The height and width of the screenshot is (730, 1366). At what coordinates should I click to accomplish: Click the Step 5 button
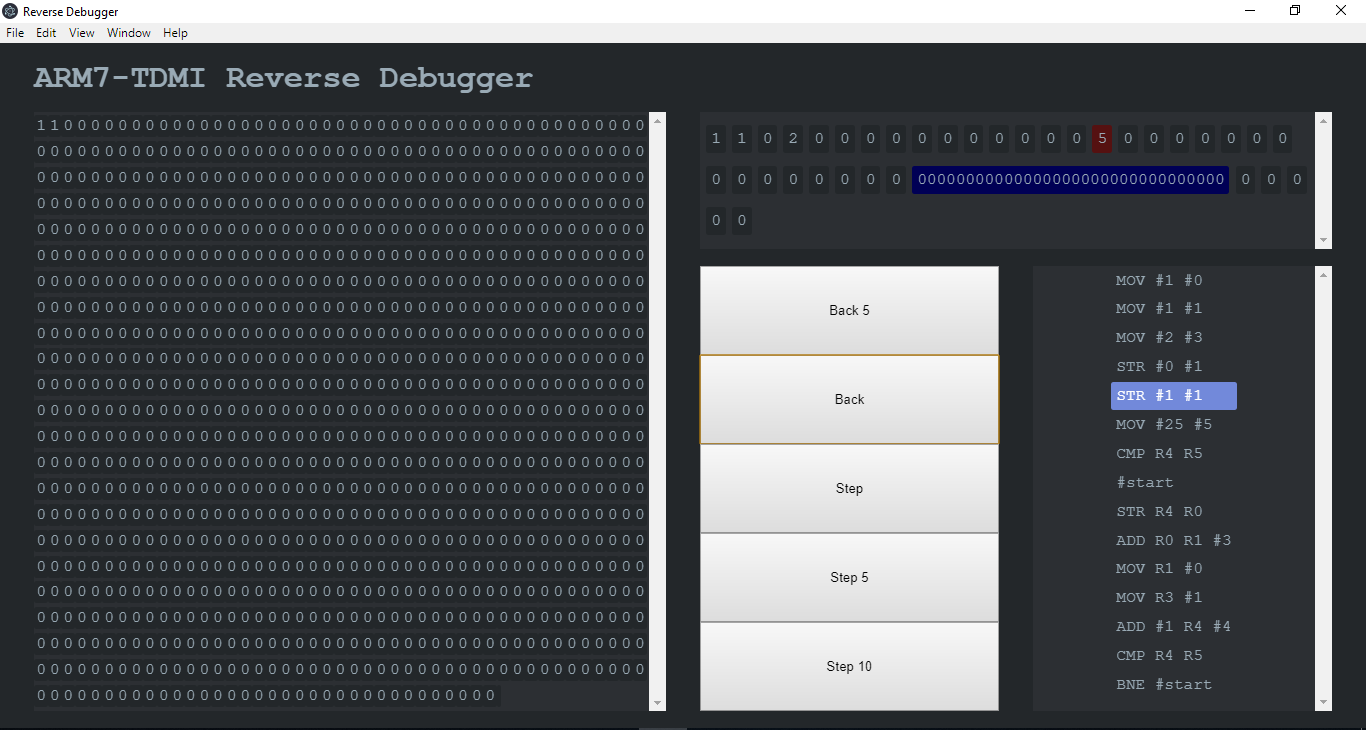point(849,577)
